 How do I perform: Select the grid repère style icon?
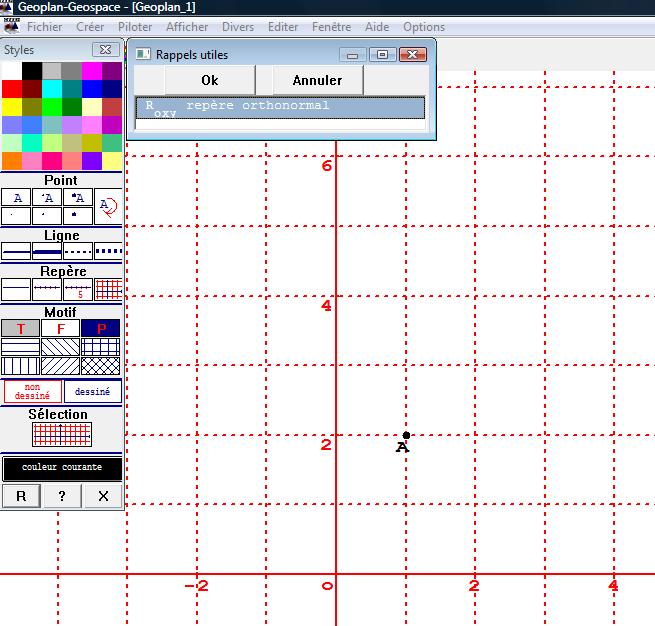point(108,289)
